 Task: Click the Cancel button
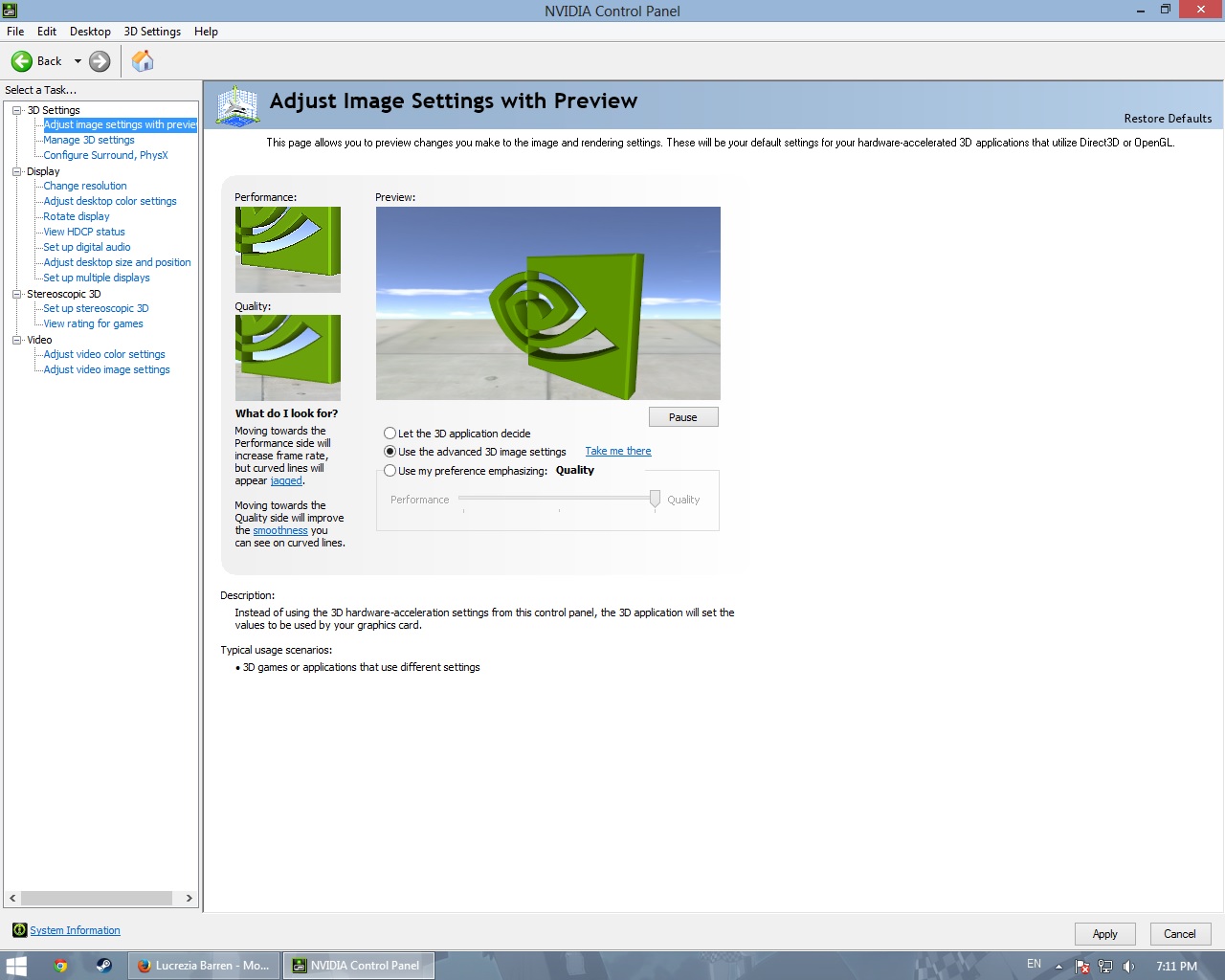click(x=1180, y=934)
